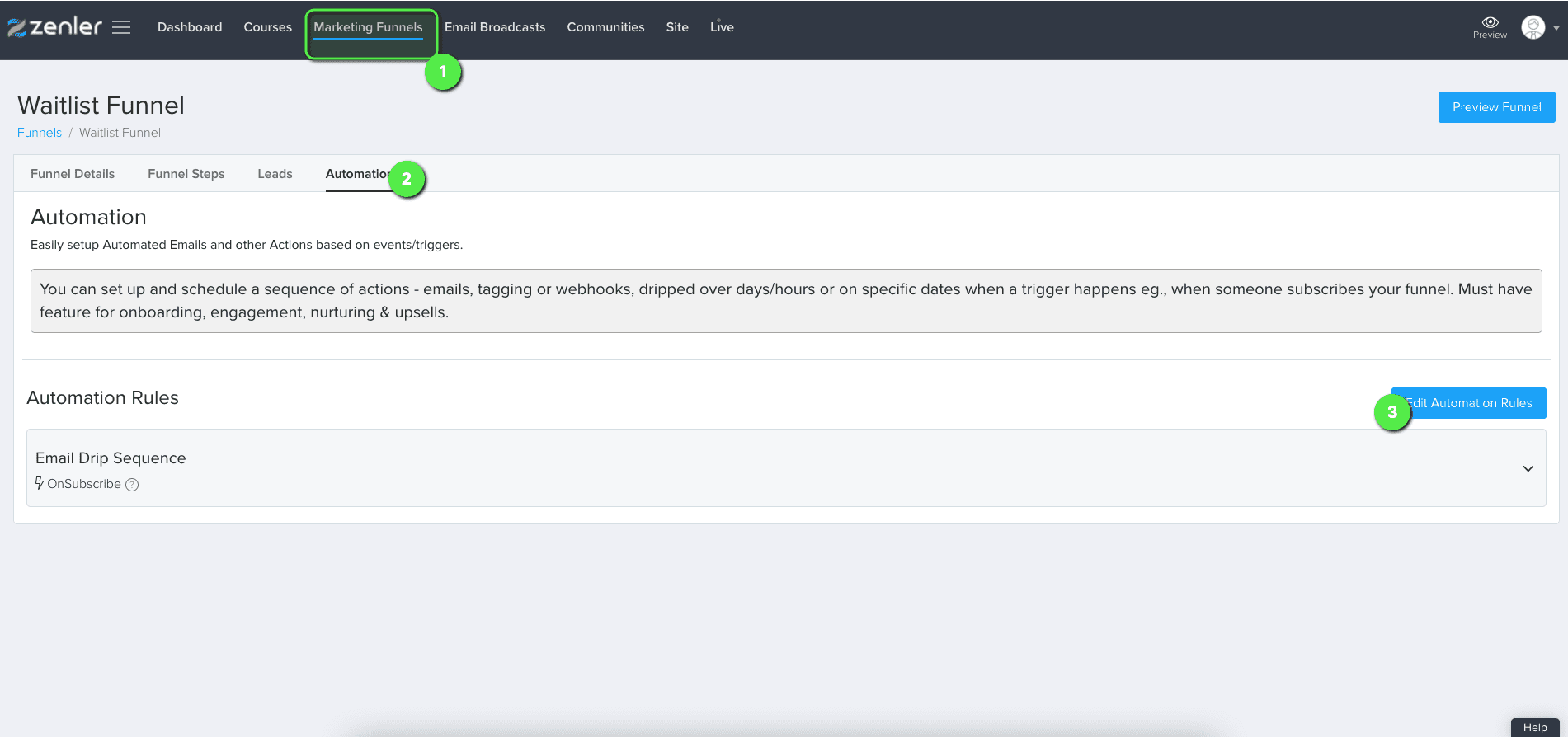Click the OnSubscribe lightning trigger icon
The image size is (1568, 737).
tap(40, 483)
